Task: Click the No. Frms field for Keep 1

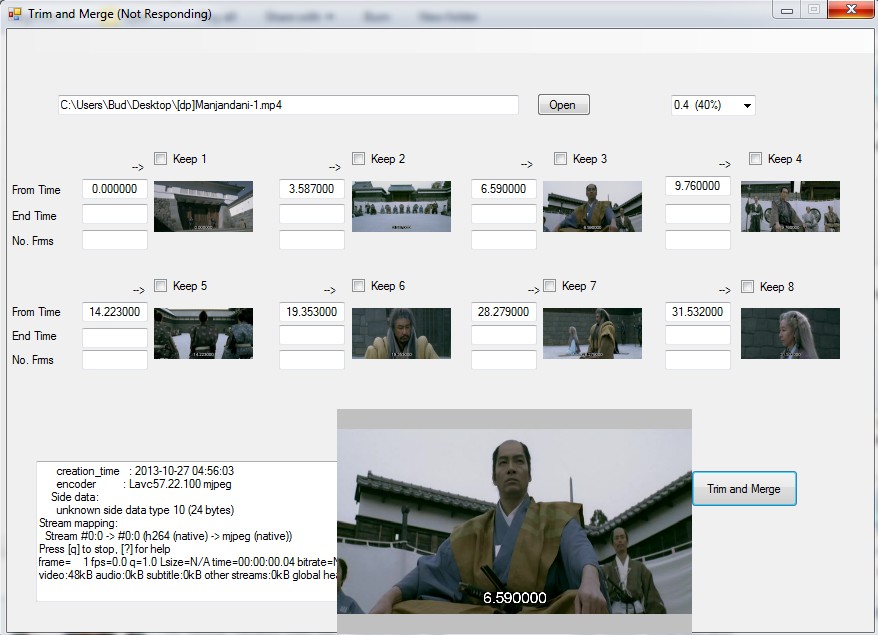Action: click(115, 240)
